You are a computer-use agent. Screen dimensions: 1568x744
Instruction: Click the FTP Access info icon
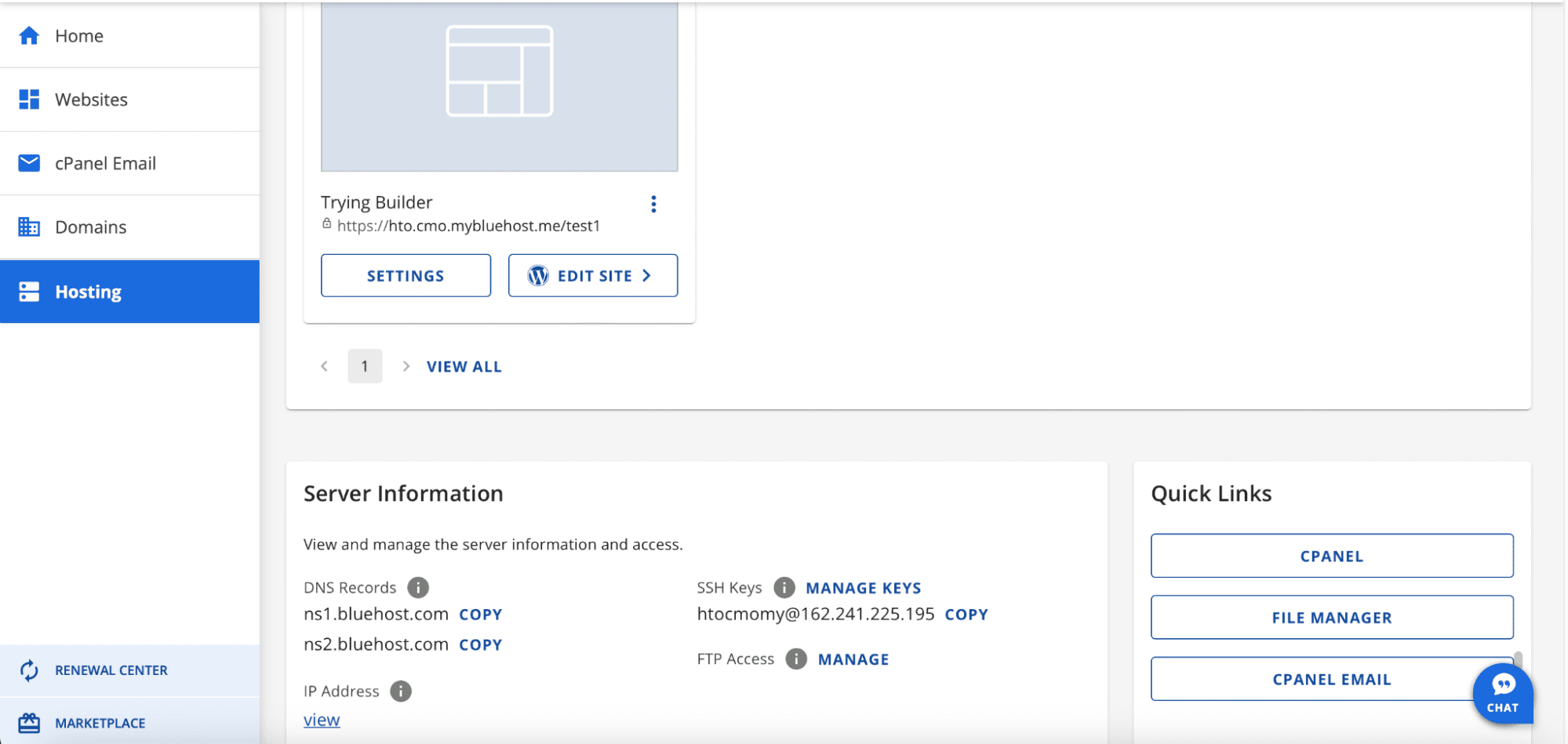795,659
